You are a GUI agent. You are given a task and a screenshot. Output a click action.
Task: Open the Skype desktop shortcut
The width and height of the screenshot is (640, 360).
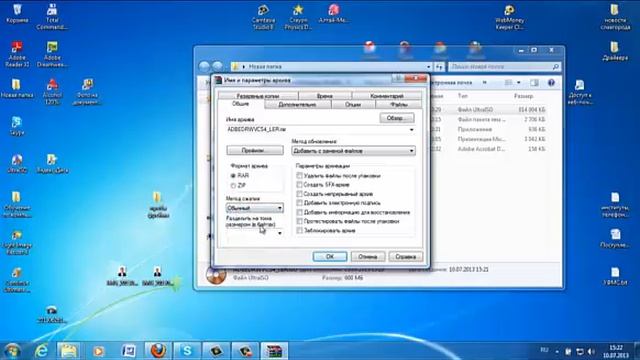pyautogui.click(x=17, y=126)
